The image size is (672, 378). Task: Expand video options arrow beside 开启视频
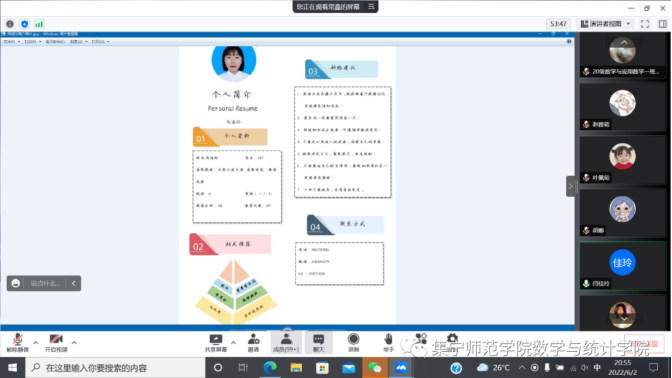pyautogui.click(x=74, y=342)
